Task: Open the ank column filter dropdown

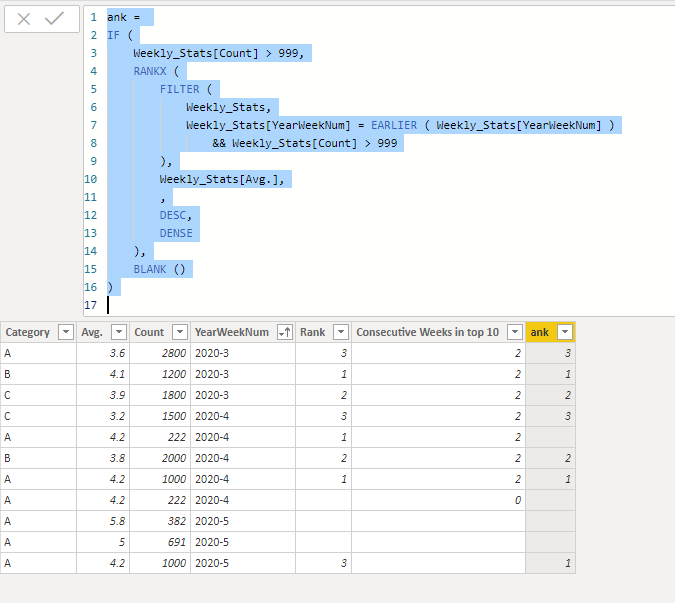Action: [565, 332]
